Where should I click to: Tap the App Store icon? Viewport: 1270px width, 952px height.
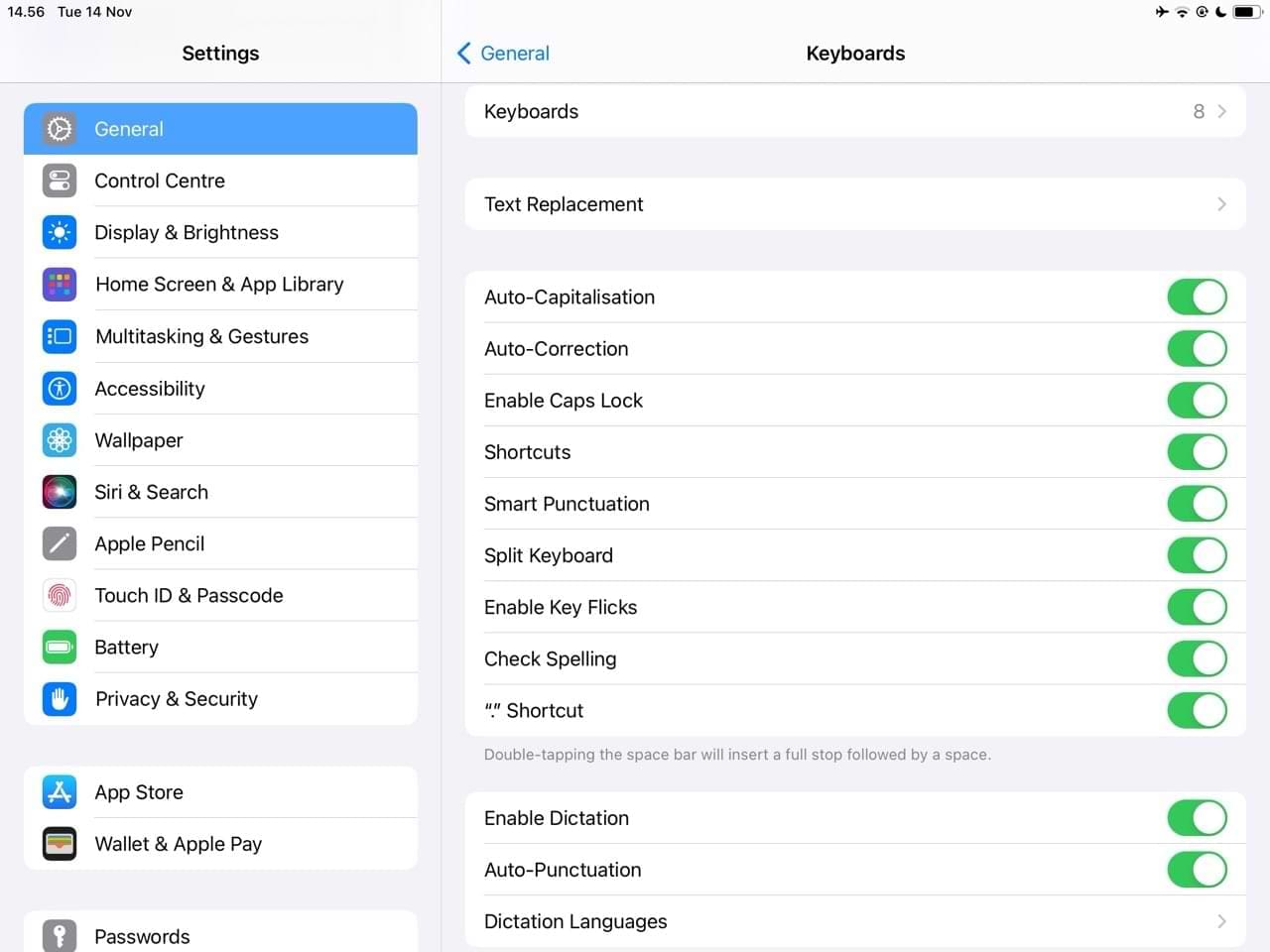(60, 792)
